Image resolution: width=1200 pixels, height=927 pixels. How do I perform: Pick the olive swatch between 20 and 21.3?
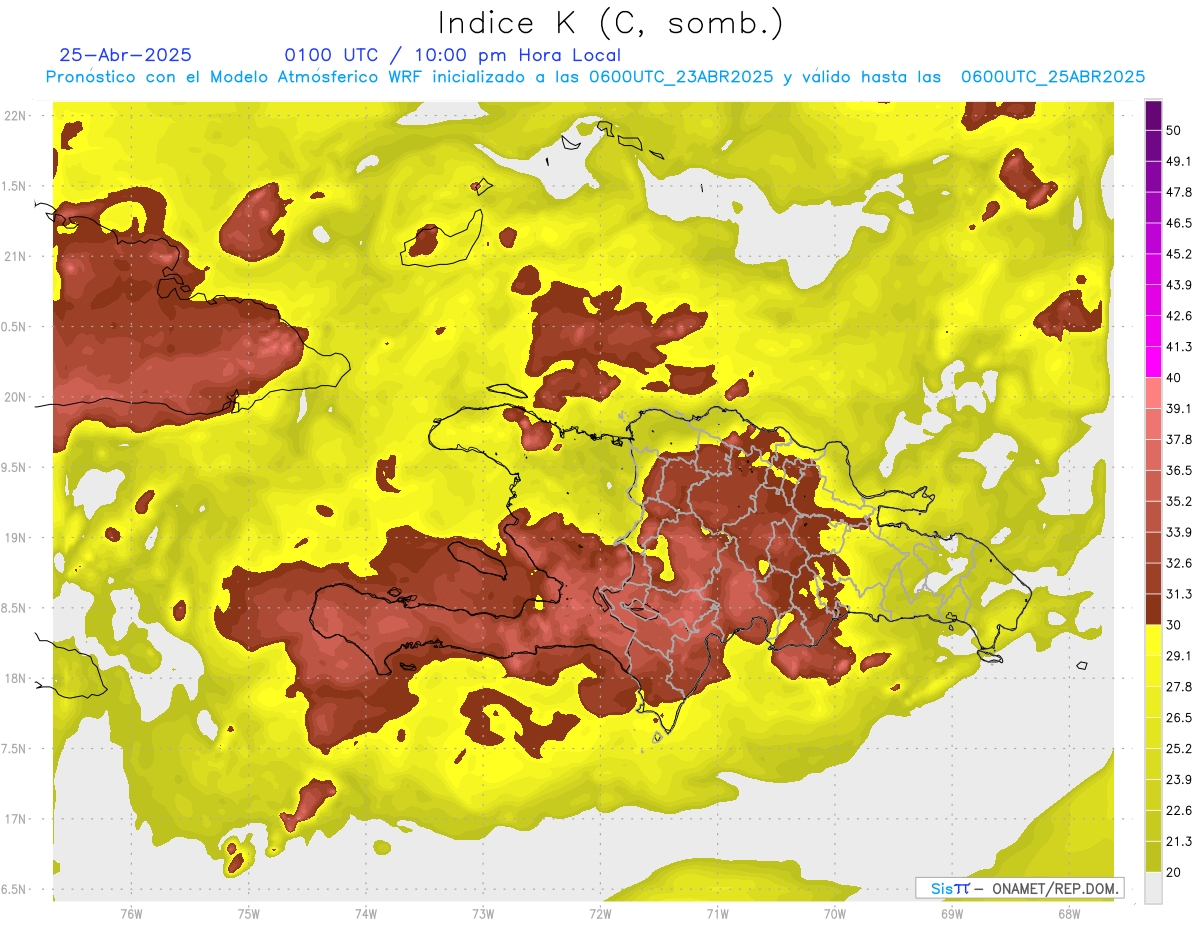(x=1153, y=856)
